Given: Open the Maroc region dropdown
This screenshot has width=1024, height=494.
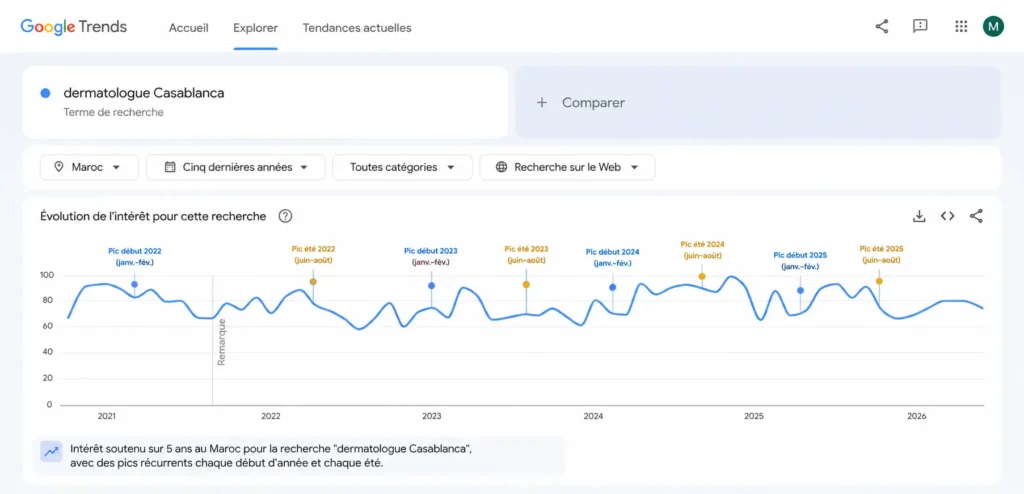Looking at the screenshot, I should point(89,167).
